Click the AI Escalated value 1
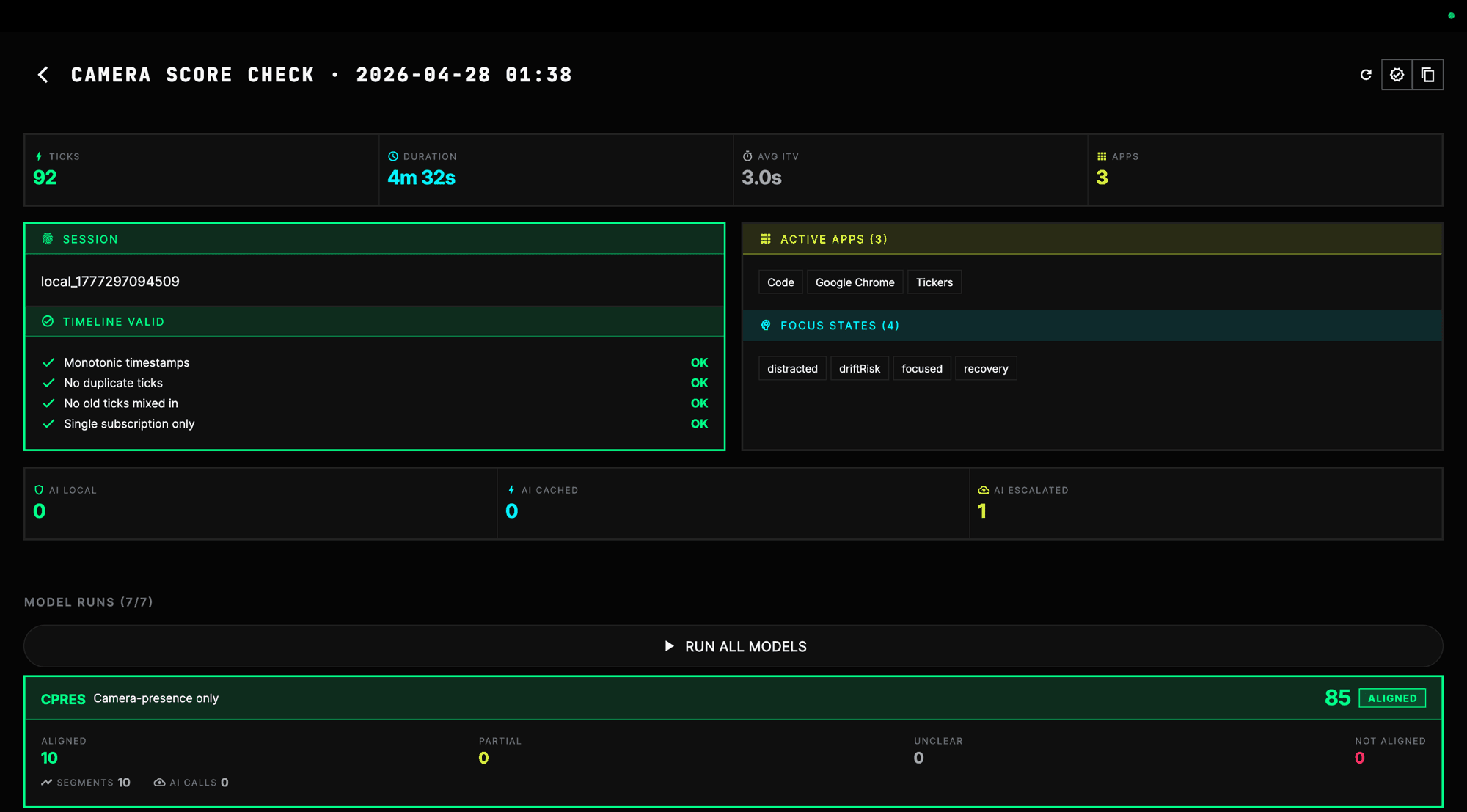 pyautogui.click(x=982, y=511)
